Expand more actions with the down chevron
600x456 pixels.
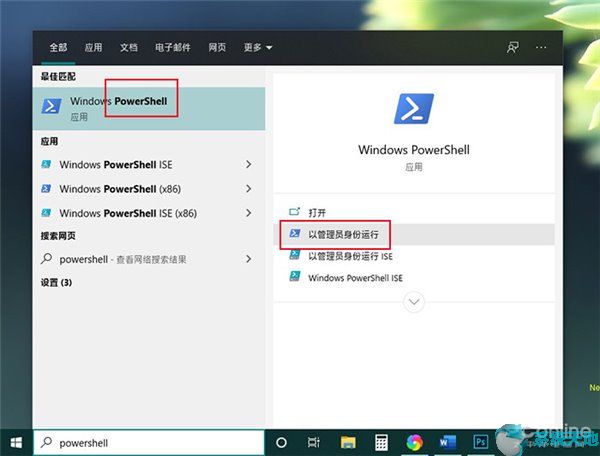tap(414, 302)
